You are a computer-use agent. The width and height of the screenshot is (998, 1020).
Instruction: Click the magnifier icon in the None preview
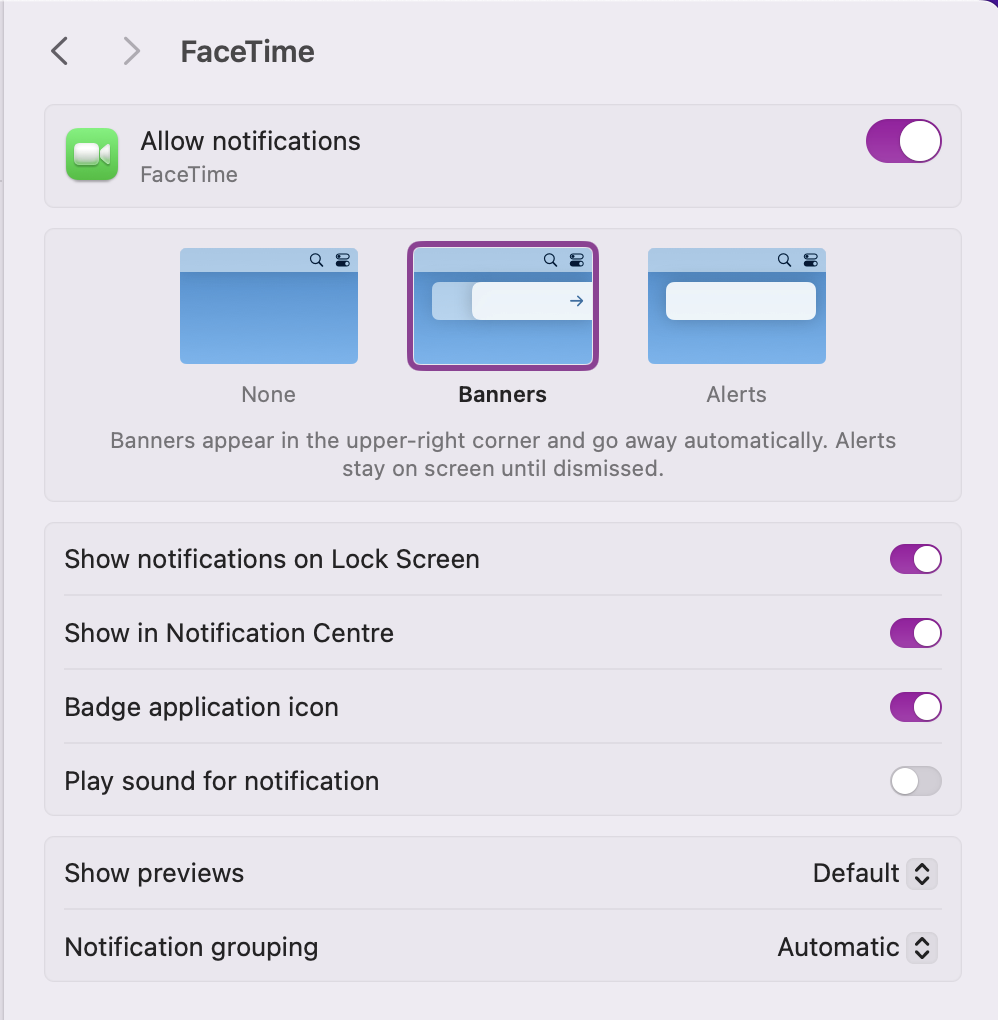pos(315,260)
